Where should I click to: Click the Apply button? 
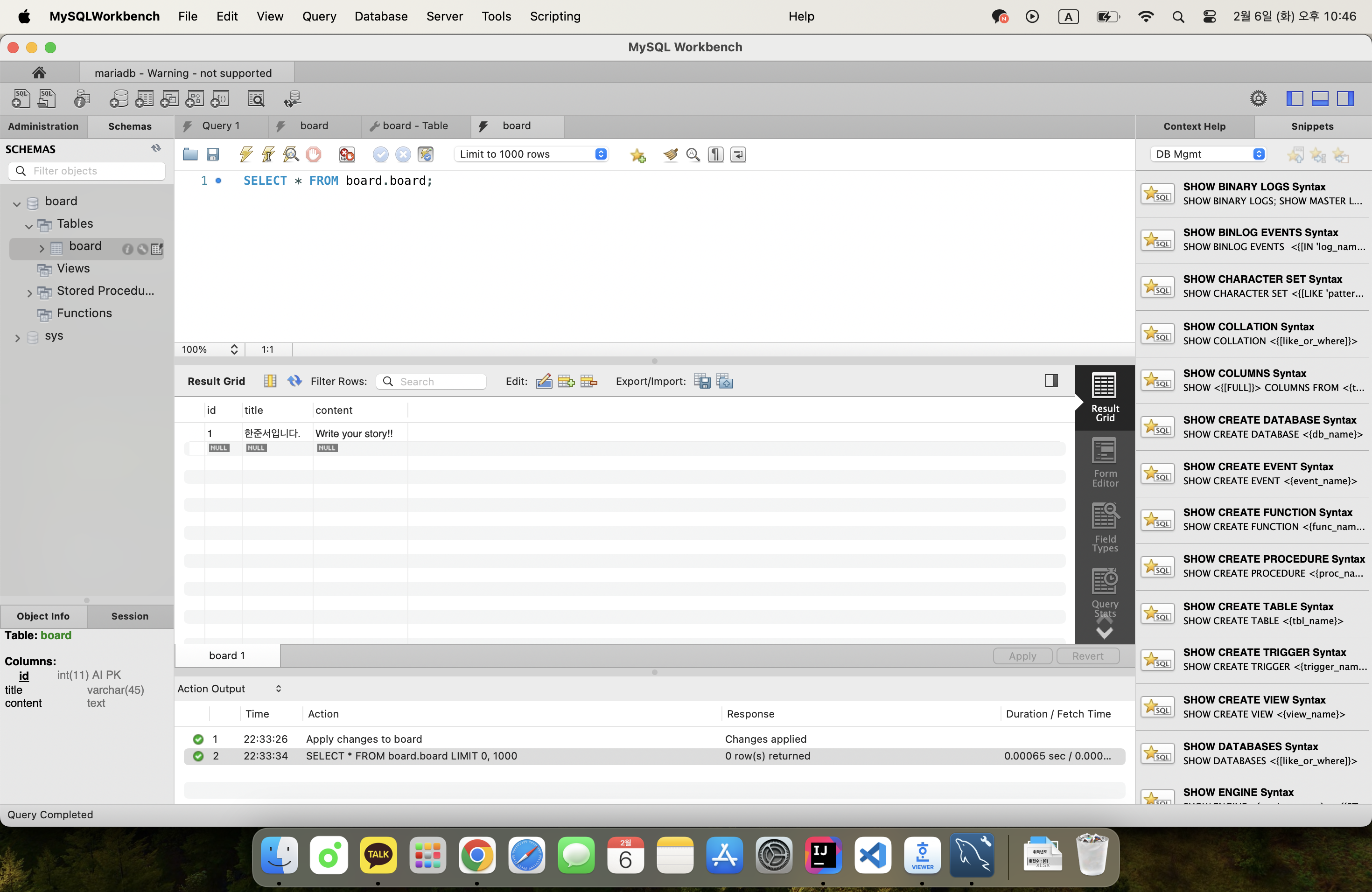(1022, 656)
